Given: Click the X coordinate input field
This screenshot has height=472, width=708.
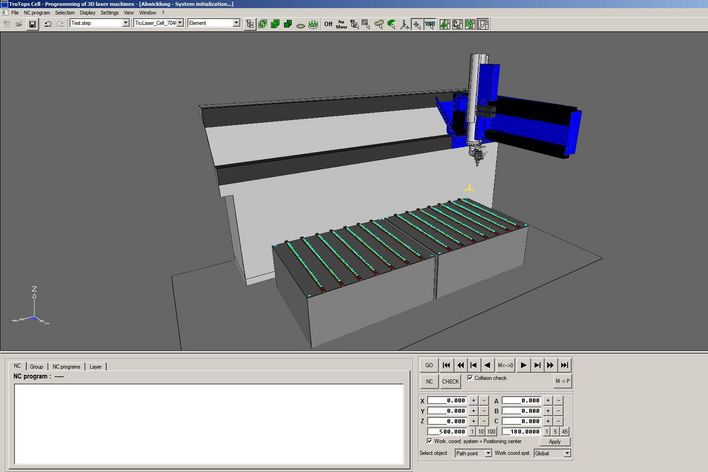Looking at the screenshot, I should [446, 400].
